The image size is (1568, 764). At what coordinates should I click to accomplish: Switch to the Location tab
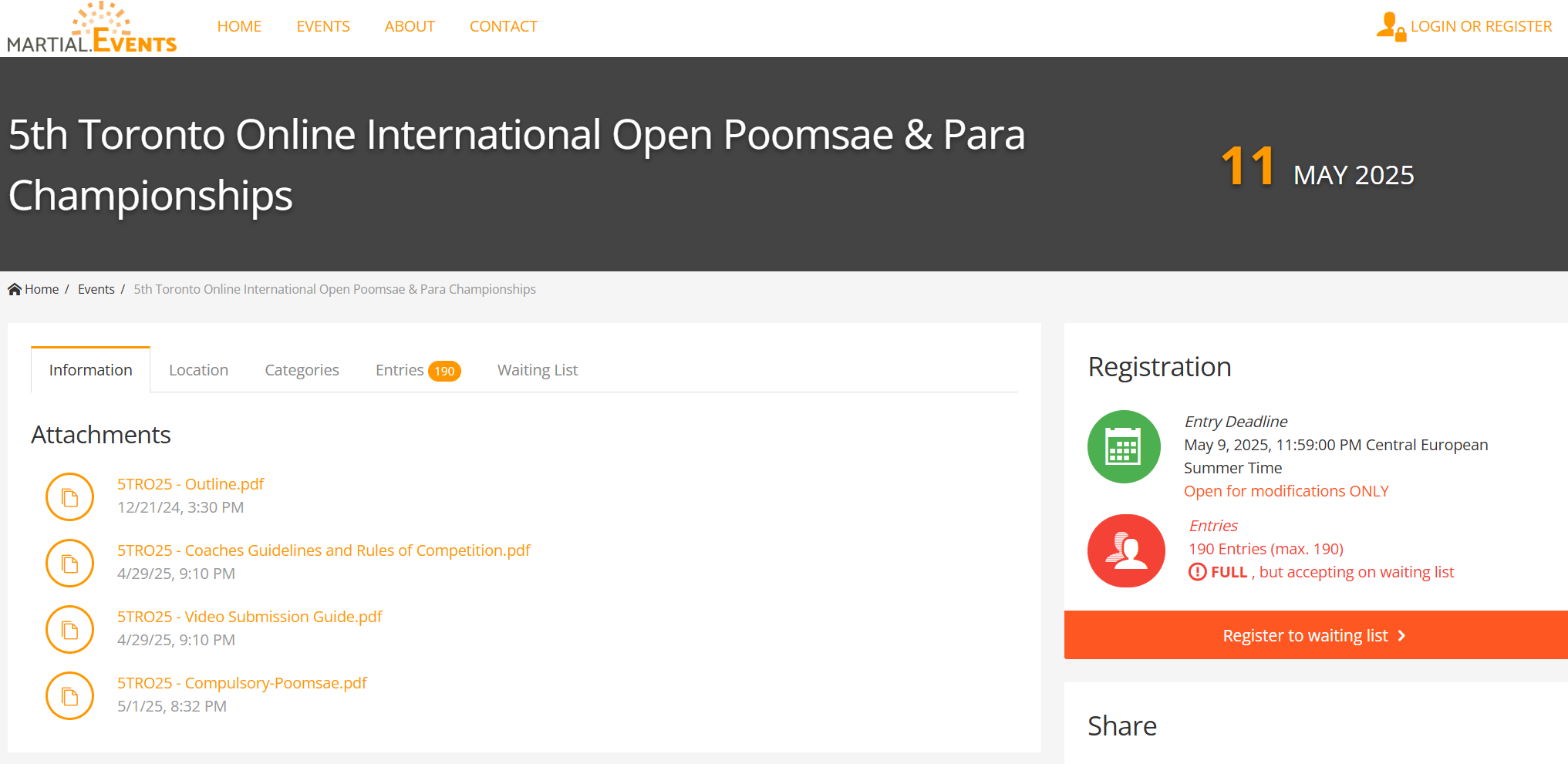click(x=198, y=370)
